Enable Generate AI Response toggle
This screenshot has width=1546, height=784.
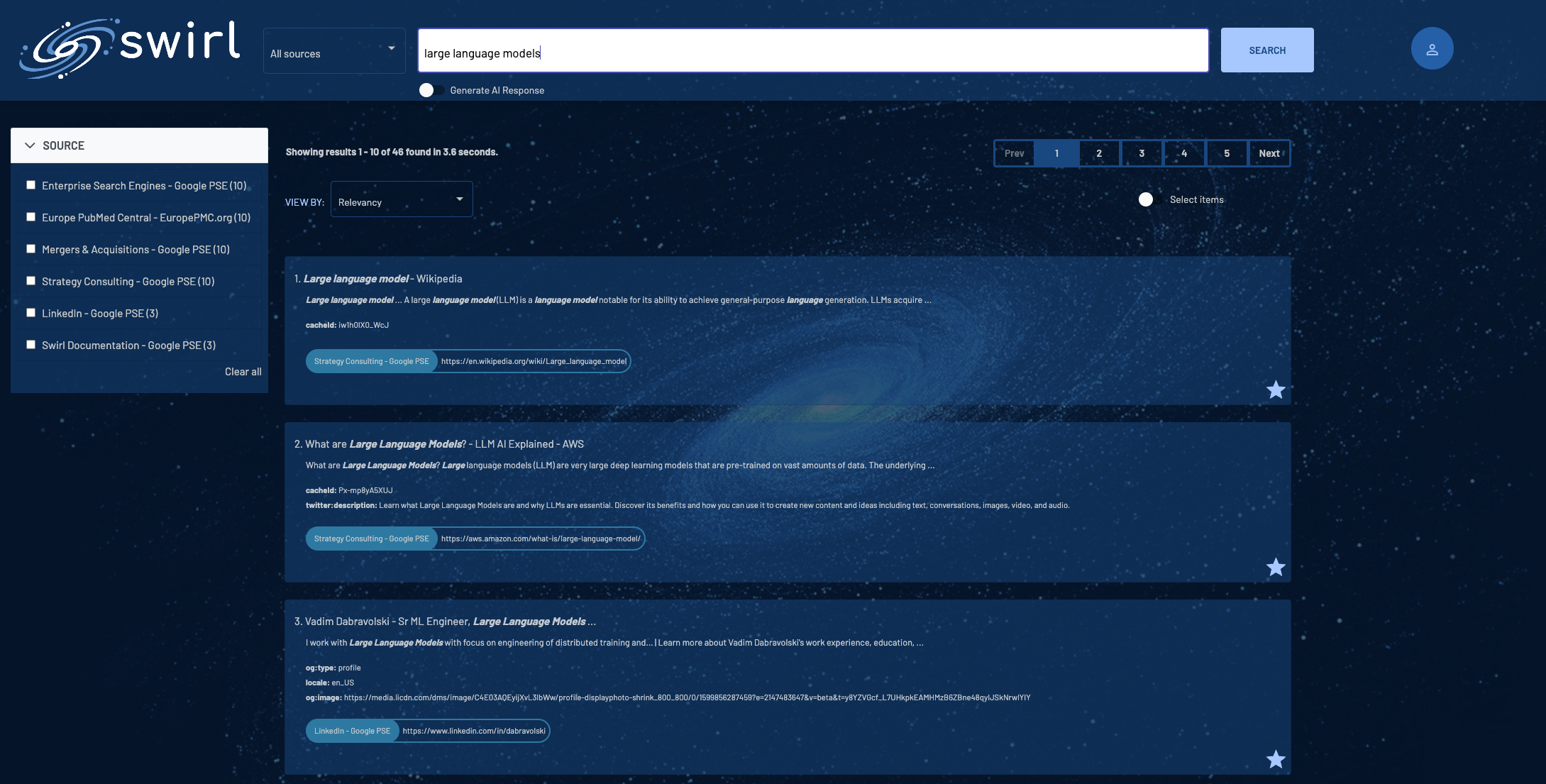(431, 90)
